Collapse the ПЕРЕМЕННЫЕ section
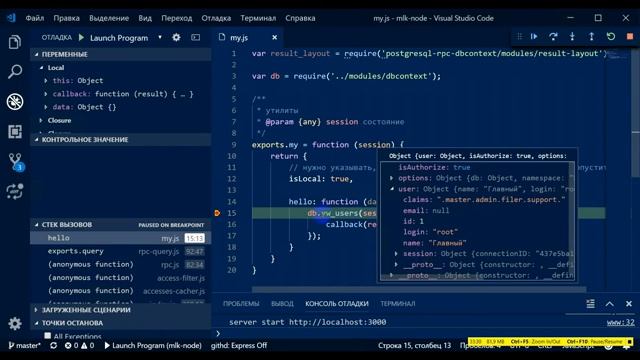 pos(37,54)
